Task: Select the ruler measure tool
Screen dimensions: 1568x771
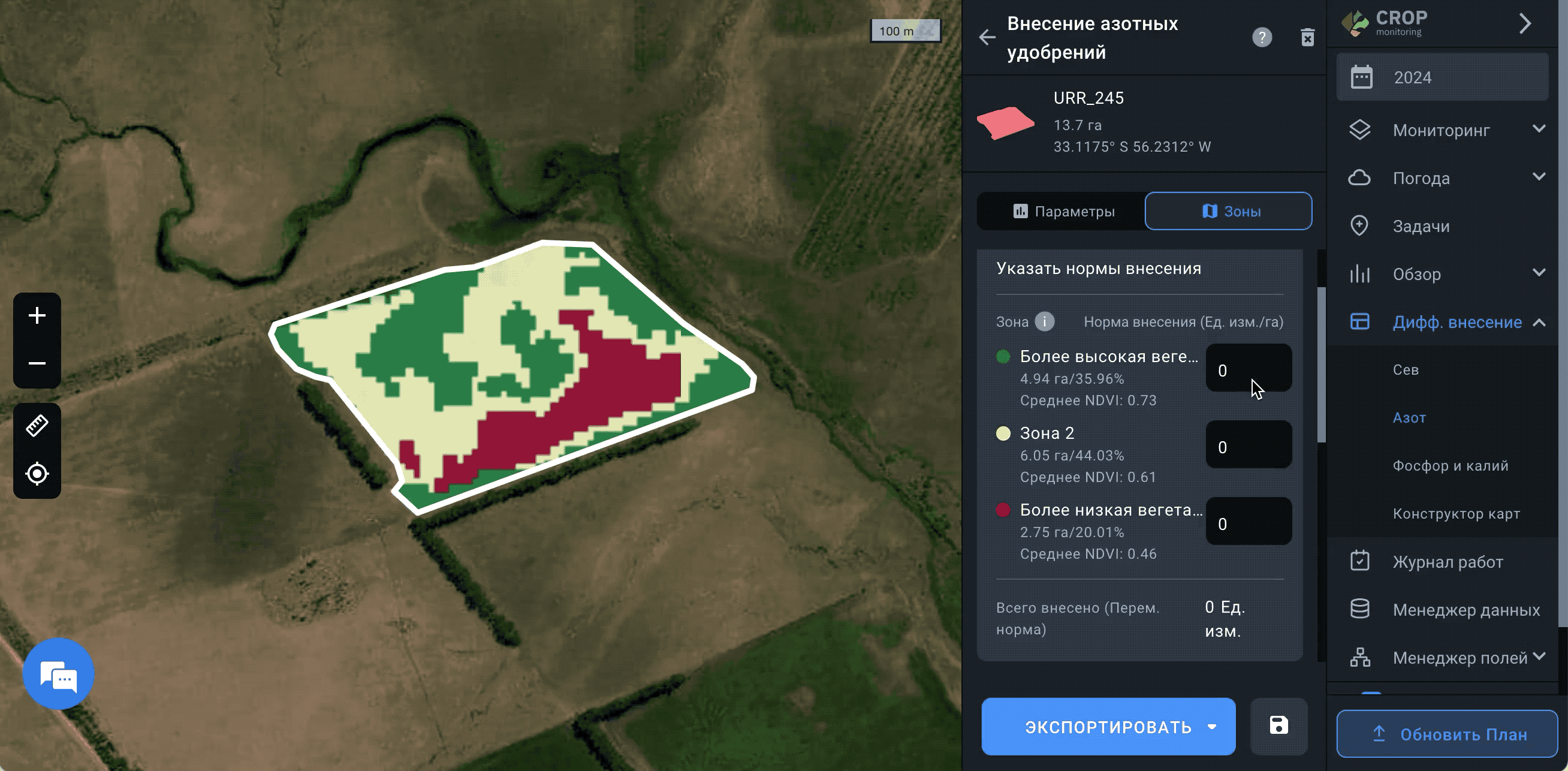Action: pos(37,425)
